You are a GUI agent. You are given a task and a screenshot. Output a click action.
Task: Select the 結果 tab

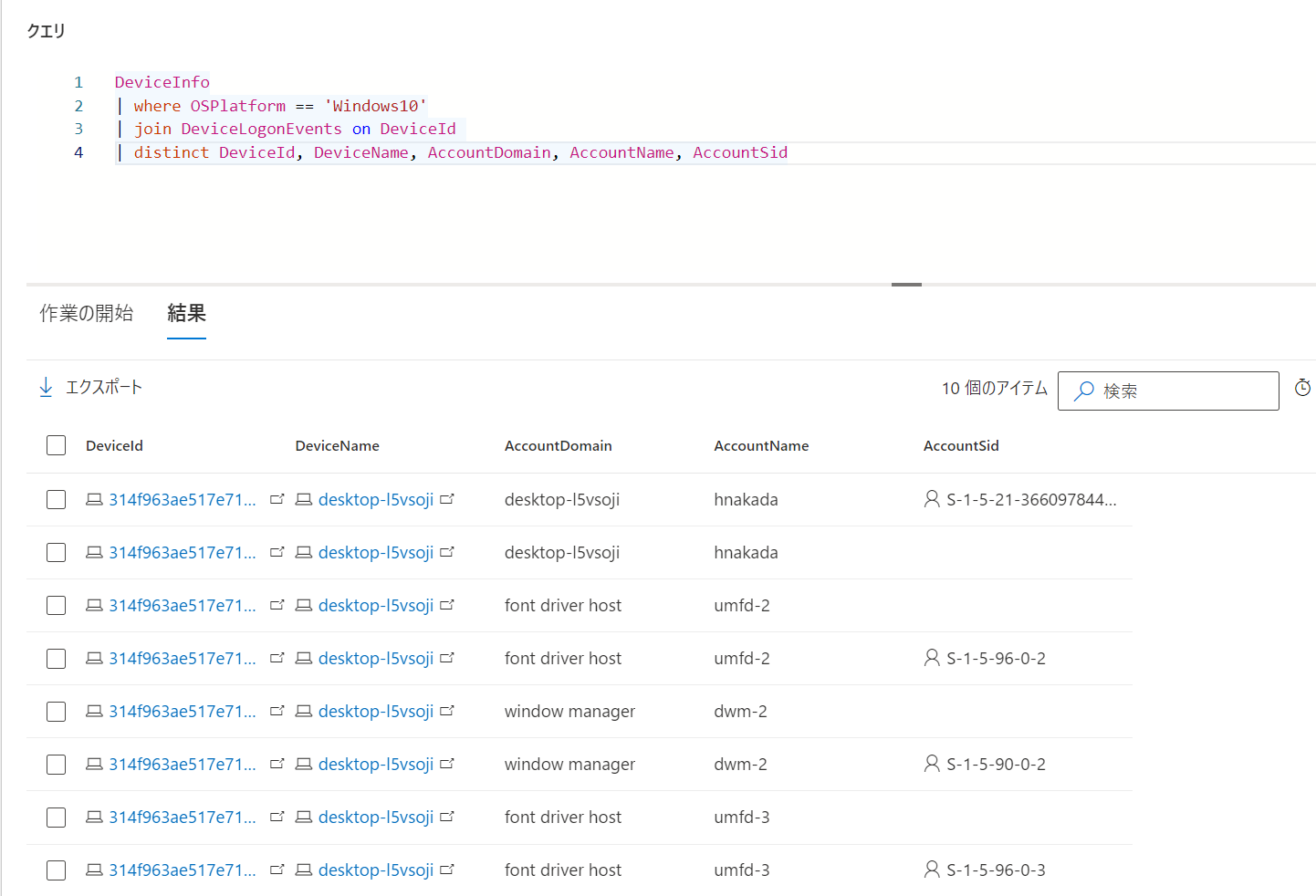coord(186,313)
